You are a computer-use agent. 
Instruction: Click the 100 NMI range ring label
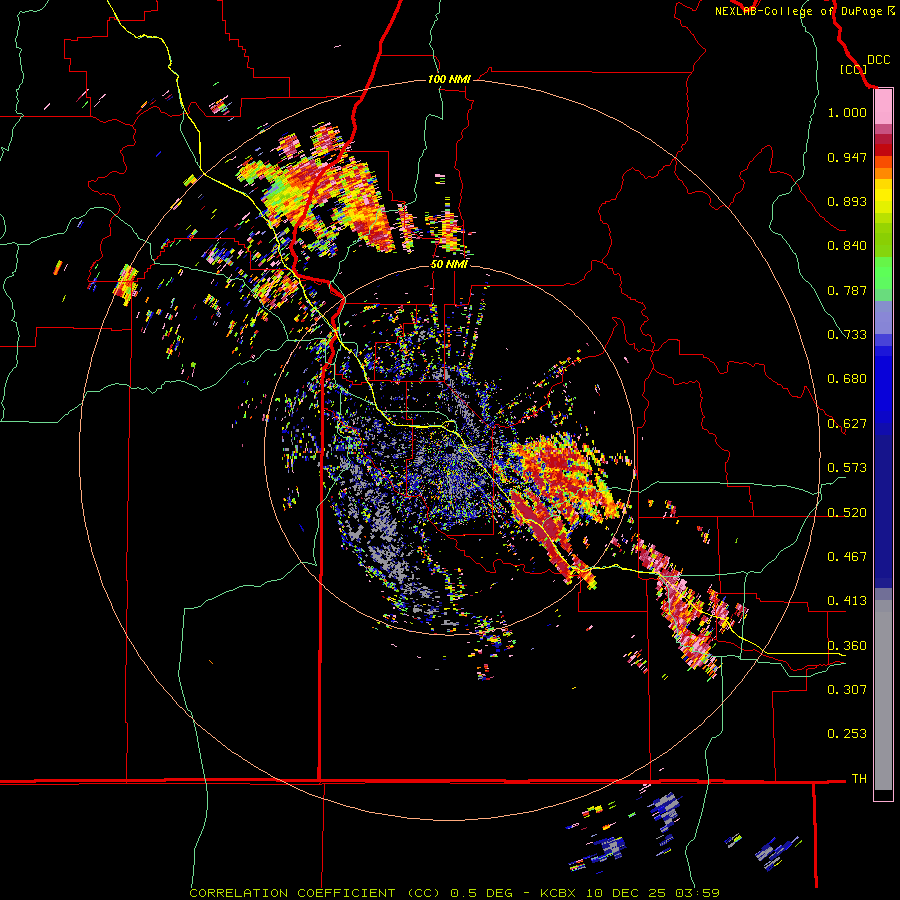tap(449, 79)
